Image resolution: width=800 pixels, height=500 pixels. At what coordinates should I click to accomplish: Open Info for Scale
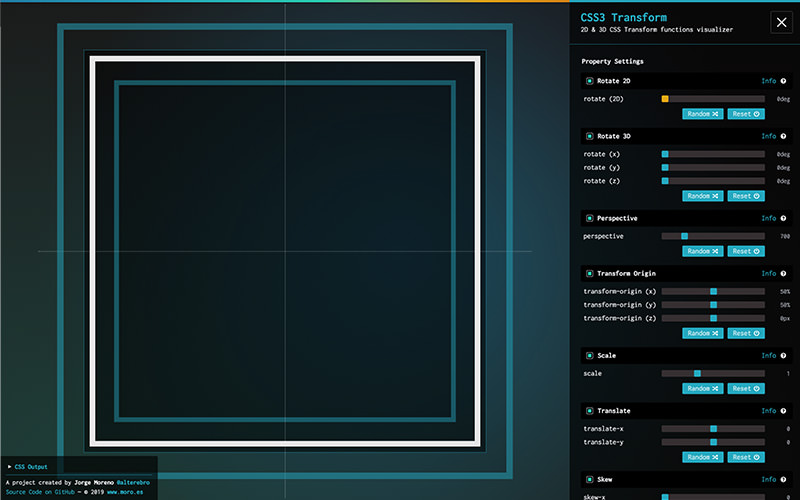(768, 355)
